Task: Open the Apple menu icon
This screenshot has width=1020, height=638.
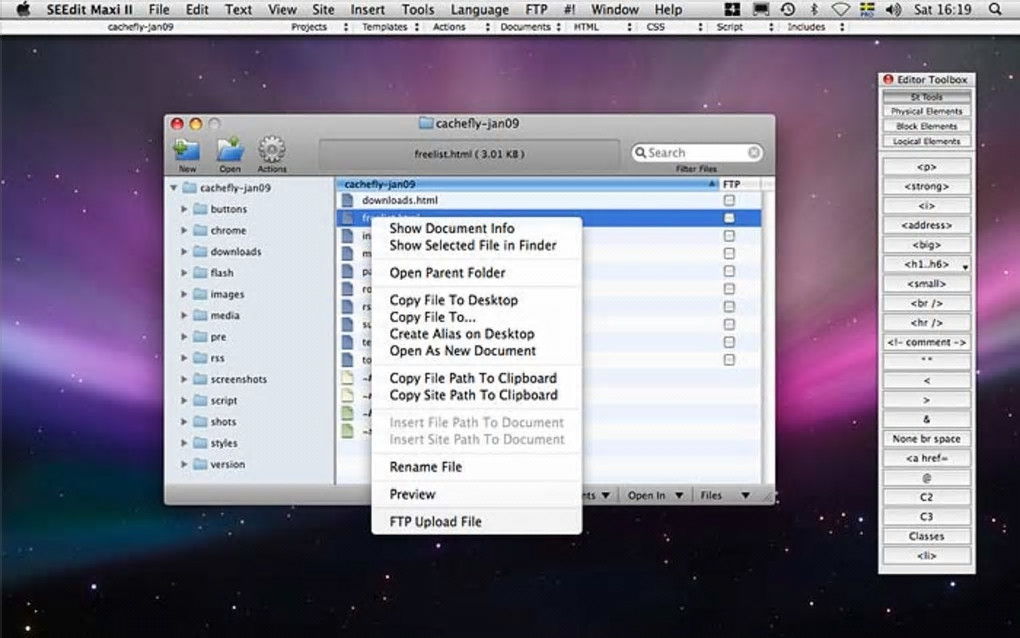Action: pyautogui.click(x=23, y=9)
